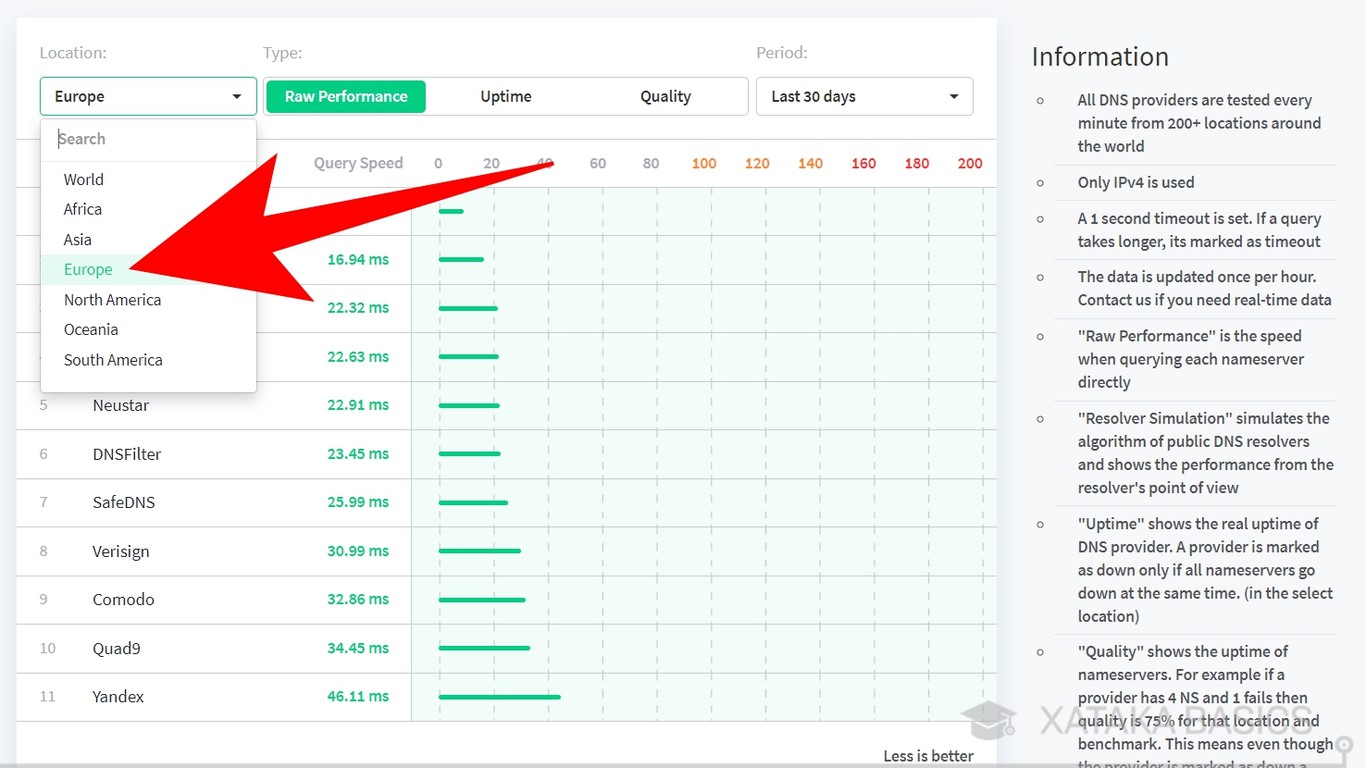Pick South America from the list
The height and width of the screenshot is (768, 1366).
click(x=113, y=360)
